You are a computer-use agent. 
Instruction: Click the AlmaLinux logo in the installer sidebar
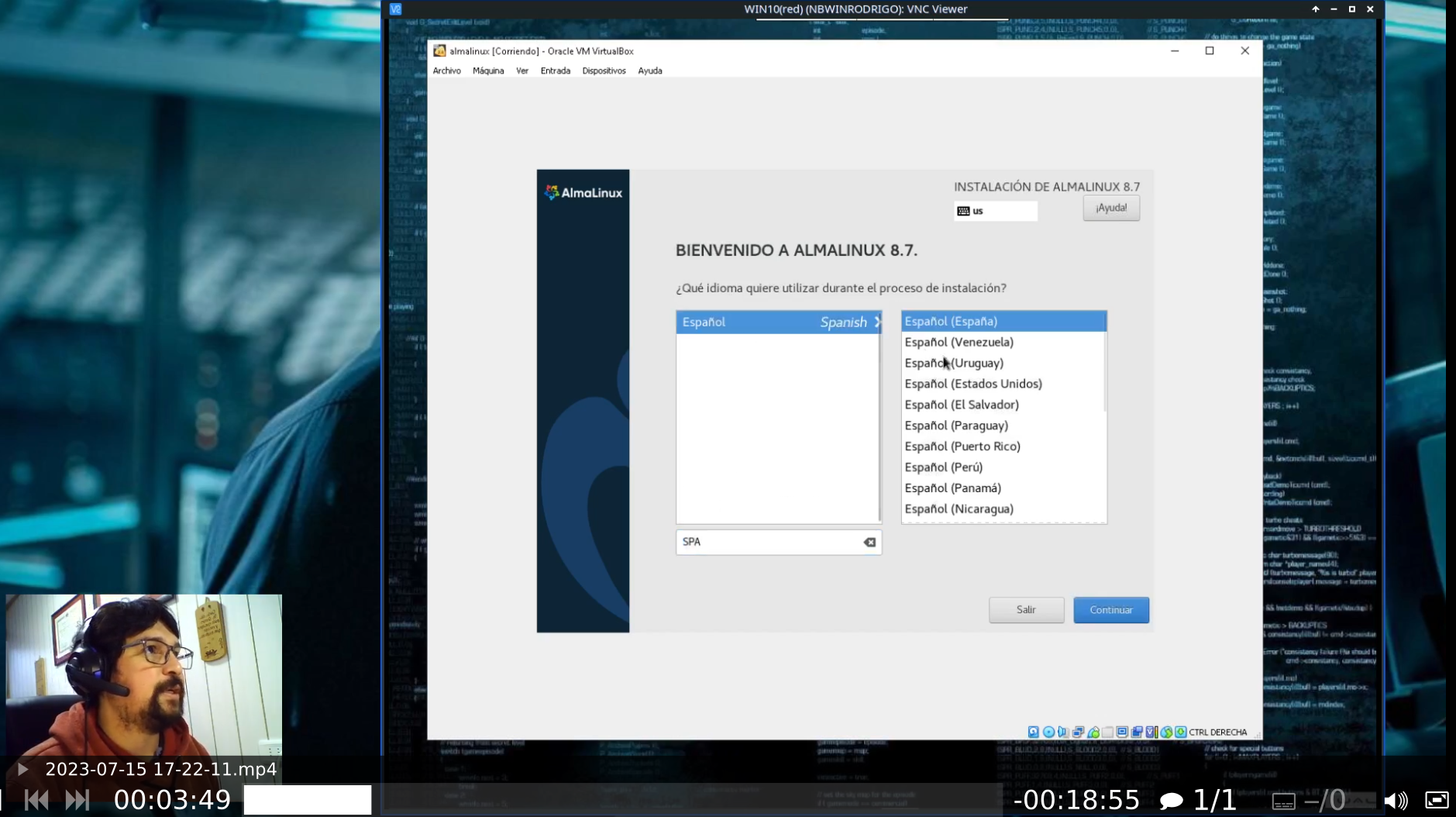click(x=583, y=192)
